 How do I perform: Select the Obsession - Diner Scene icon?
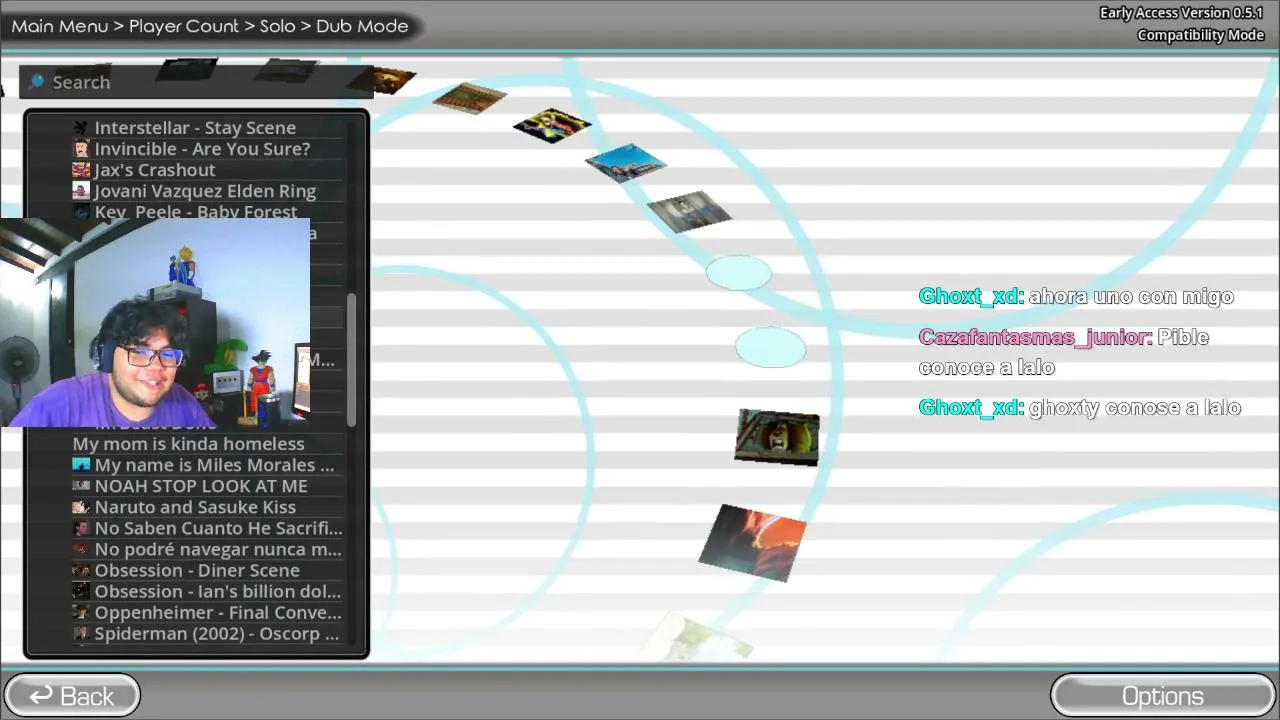click(x=81, y=570)
